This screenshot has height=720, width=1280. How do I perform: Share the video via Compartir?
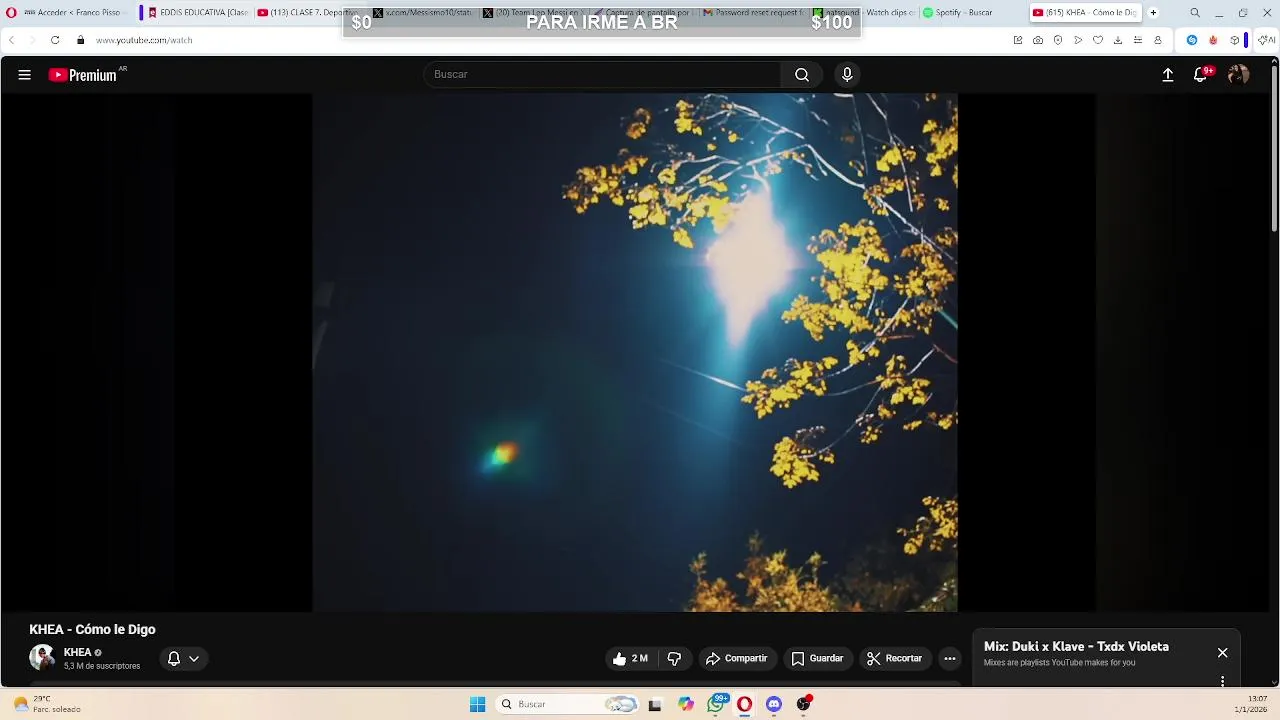tap(737, 659)
